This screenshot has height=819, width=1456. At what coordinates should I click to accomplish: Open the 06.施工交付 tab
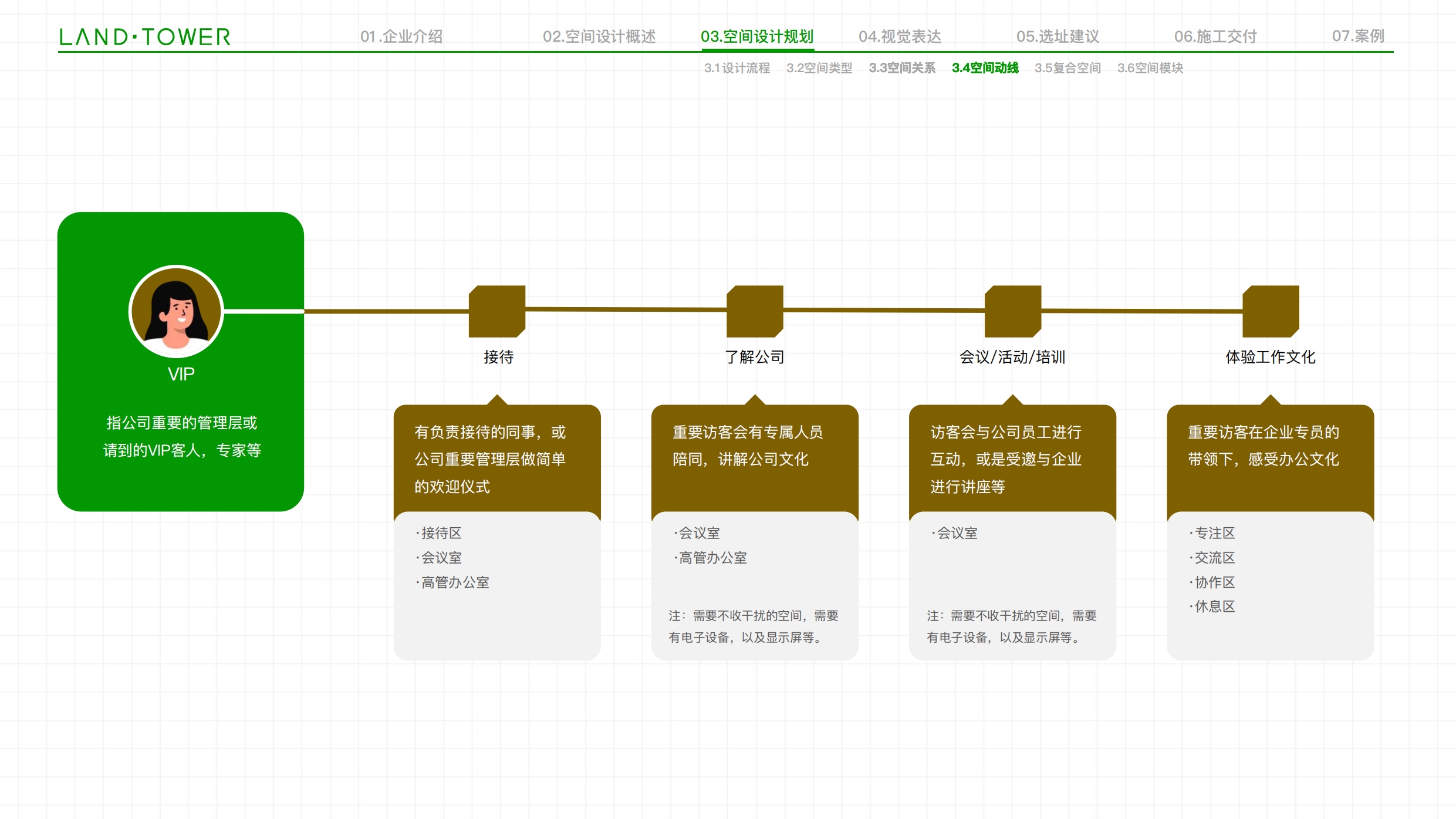pyautogui.click(x=1215, y=36)
